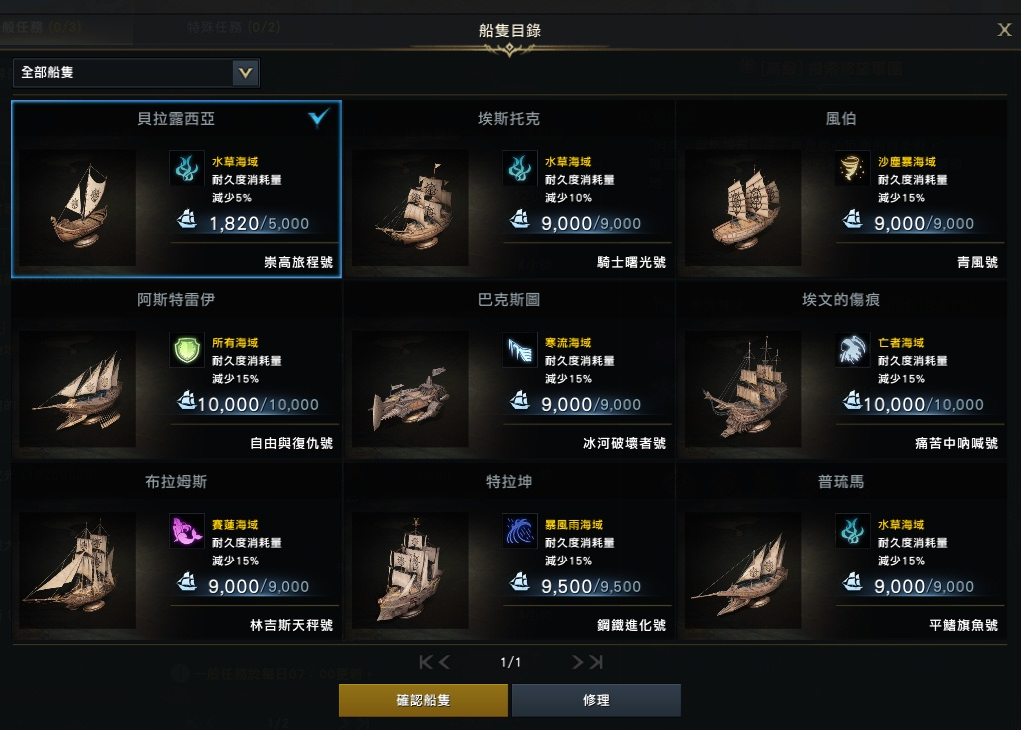Jump to last page arrow
The width and height of the screenshot is (1021, 730).
point(596,662)
